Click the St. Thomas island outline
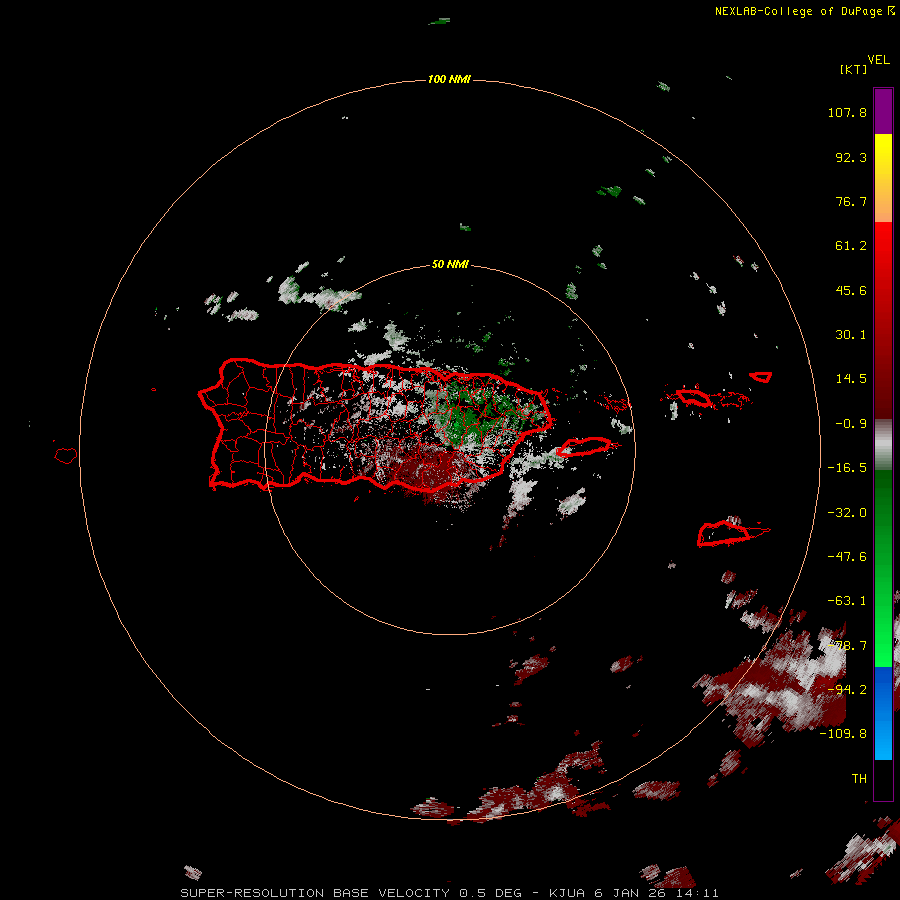 [694, 397]
